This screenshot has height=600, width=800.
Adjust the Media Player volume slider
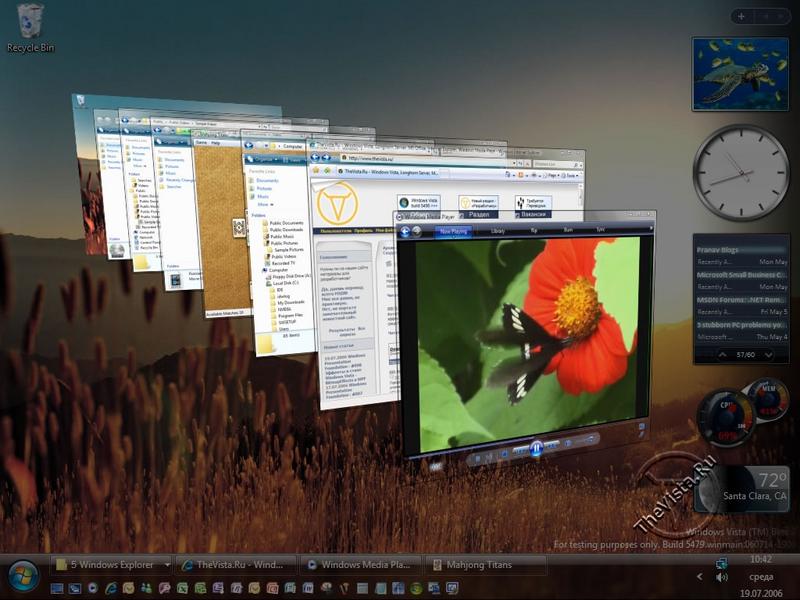585,441
